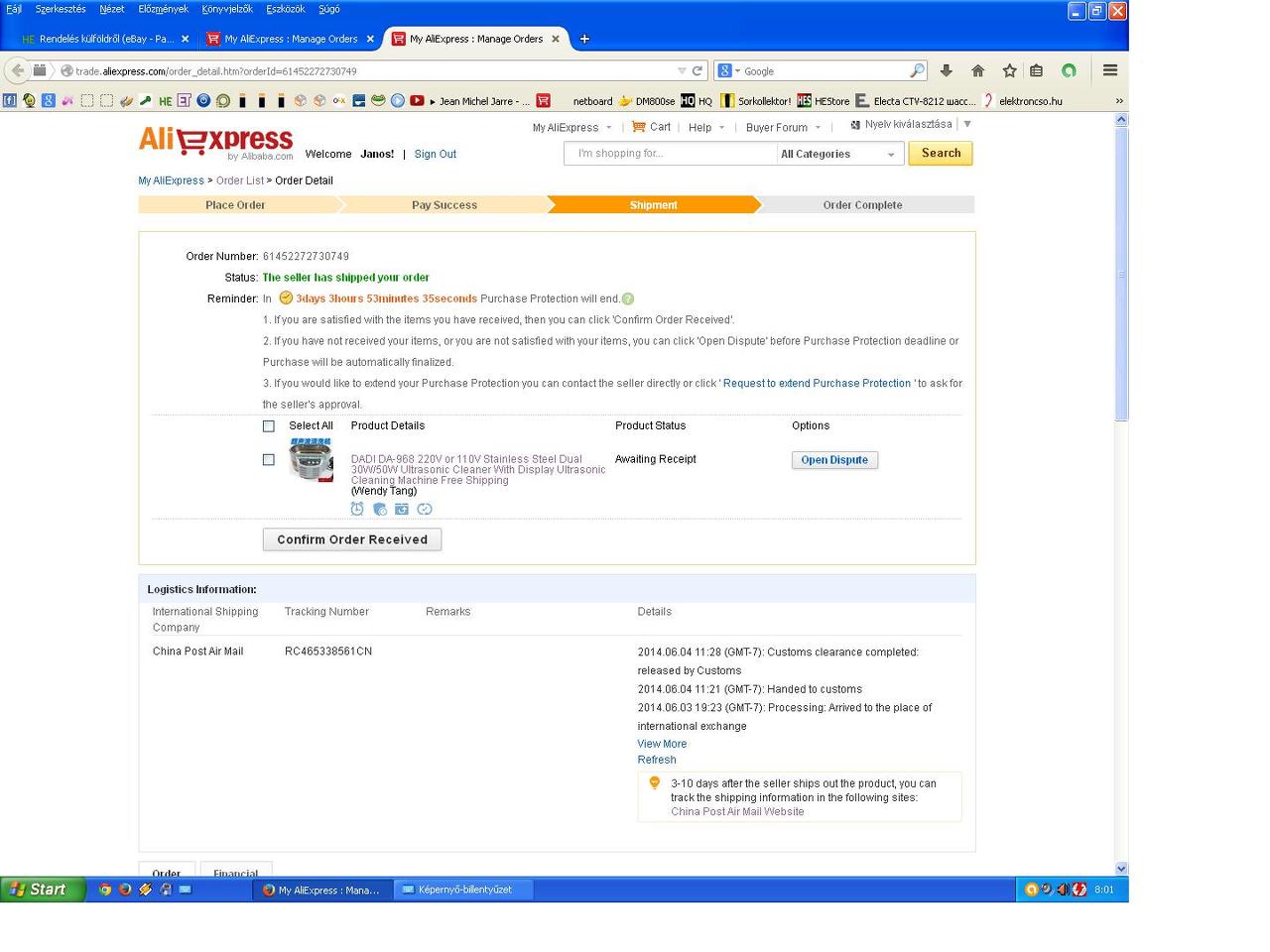Click the help question mark after Purchase Protection
Screen dimensions: 1270x952
click(628, 298)
